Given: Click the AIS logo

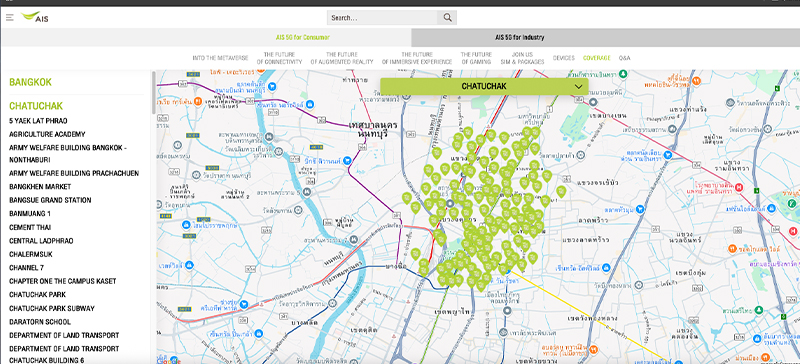Looking at the screenshot, I should tap(35, 17).
